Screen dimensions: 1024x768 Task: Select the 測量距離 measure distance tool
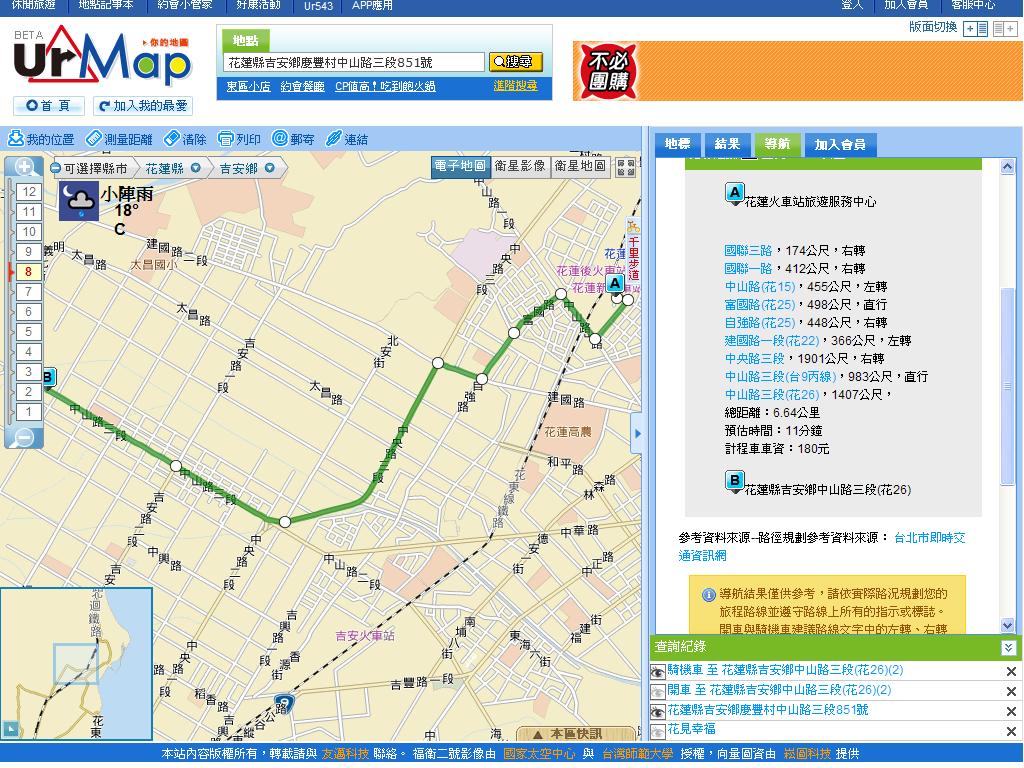[x=94, y=139]
